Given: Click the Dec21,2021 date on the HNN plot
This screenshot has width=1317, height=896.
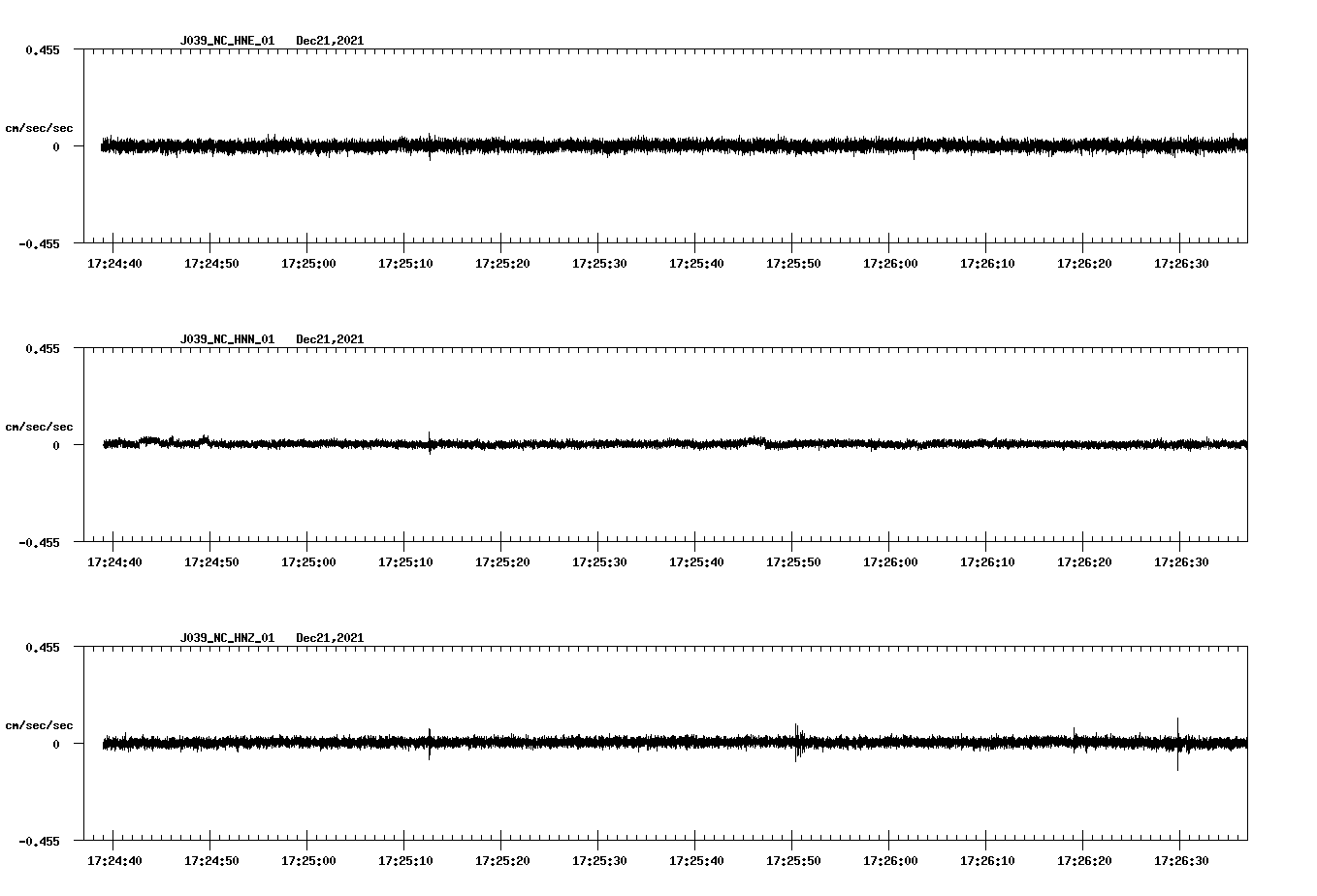Looking at the screenshot, I should pyautogui.click(x=330, y=339).
